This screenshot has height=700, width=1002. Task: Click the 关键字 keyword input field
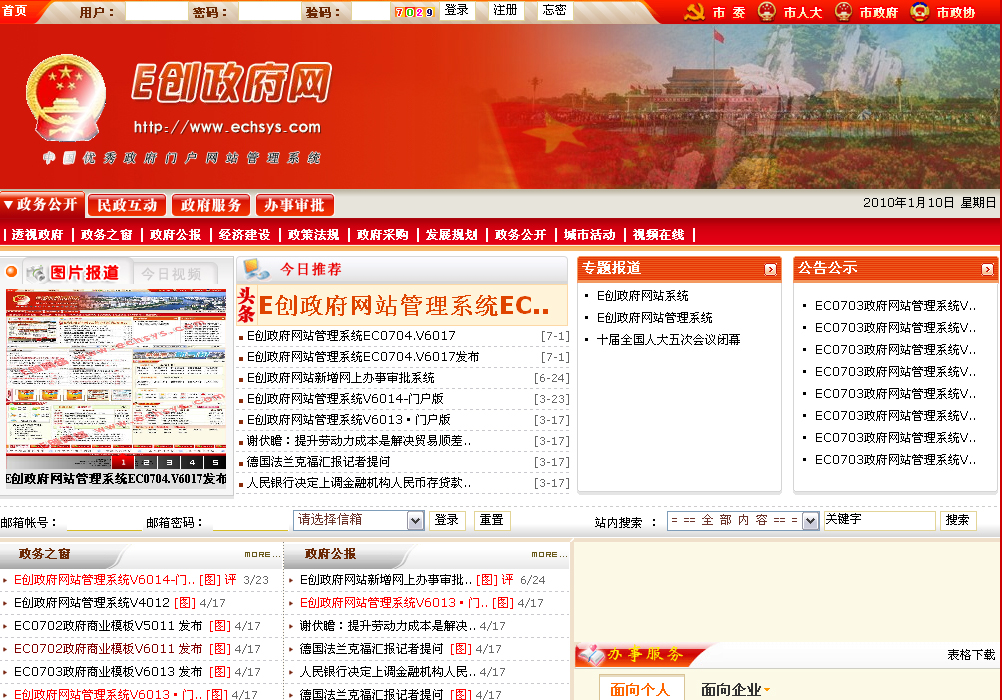click(x=880, y=520)
